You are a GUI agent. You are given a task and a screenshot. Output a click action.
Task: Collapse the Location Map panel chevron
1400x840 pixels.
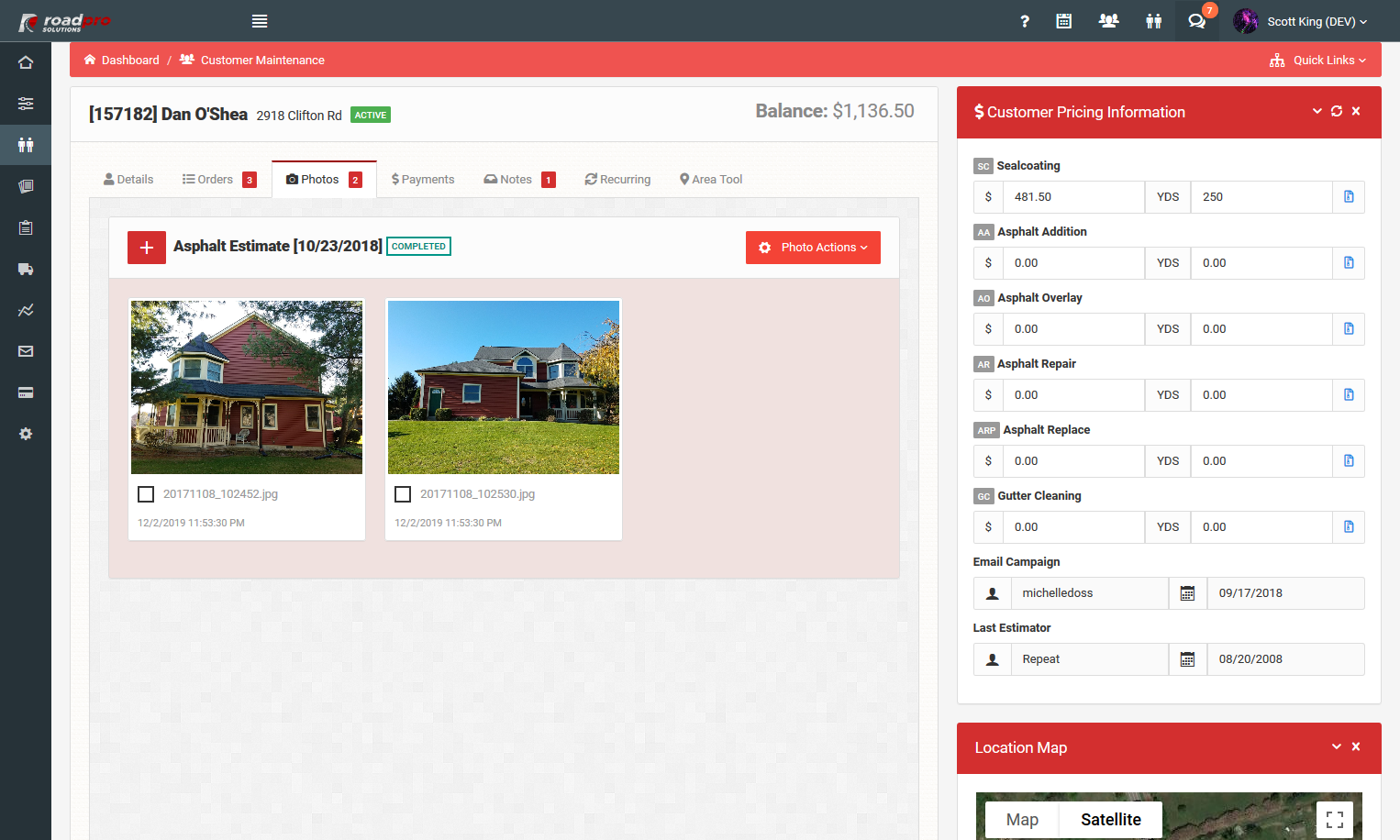click(x=1337, y=746)
